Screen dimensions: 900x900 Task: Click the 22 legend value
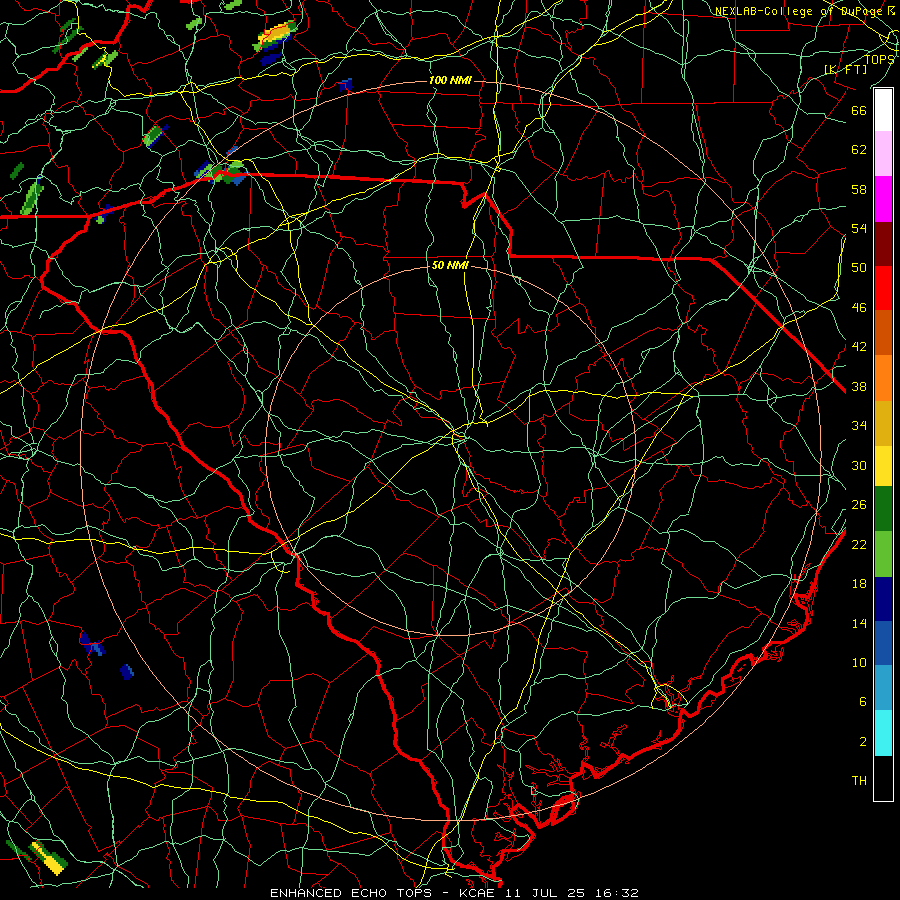859,544
